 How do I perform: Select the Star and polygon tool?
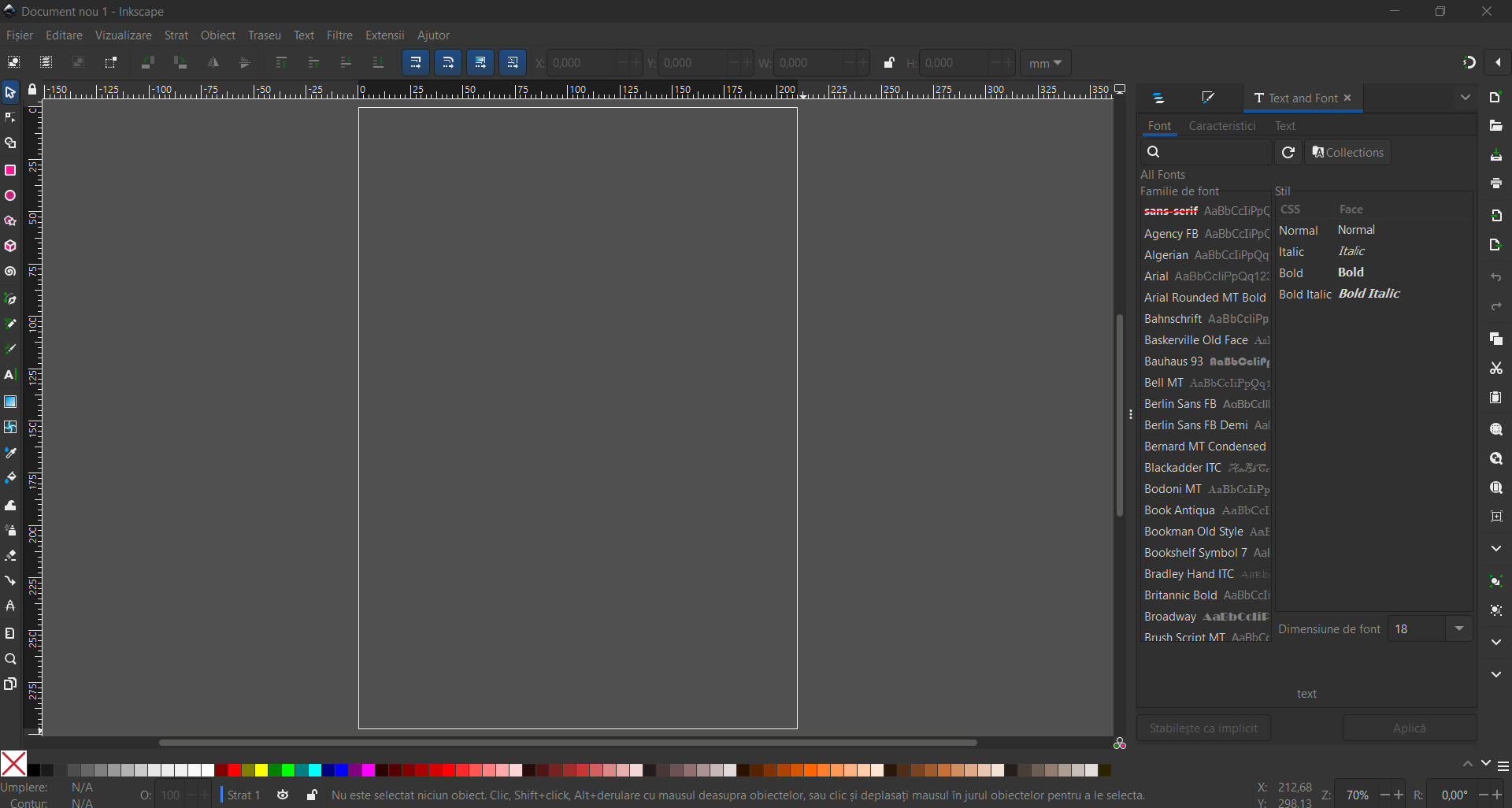(10, 221)
